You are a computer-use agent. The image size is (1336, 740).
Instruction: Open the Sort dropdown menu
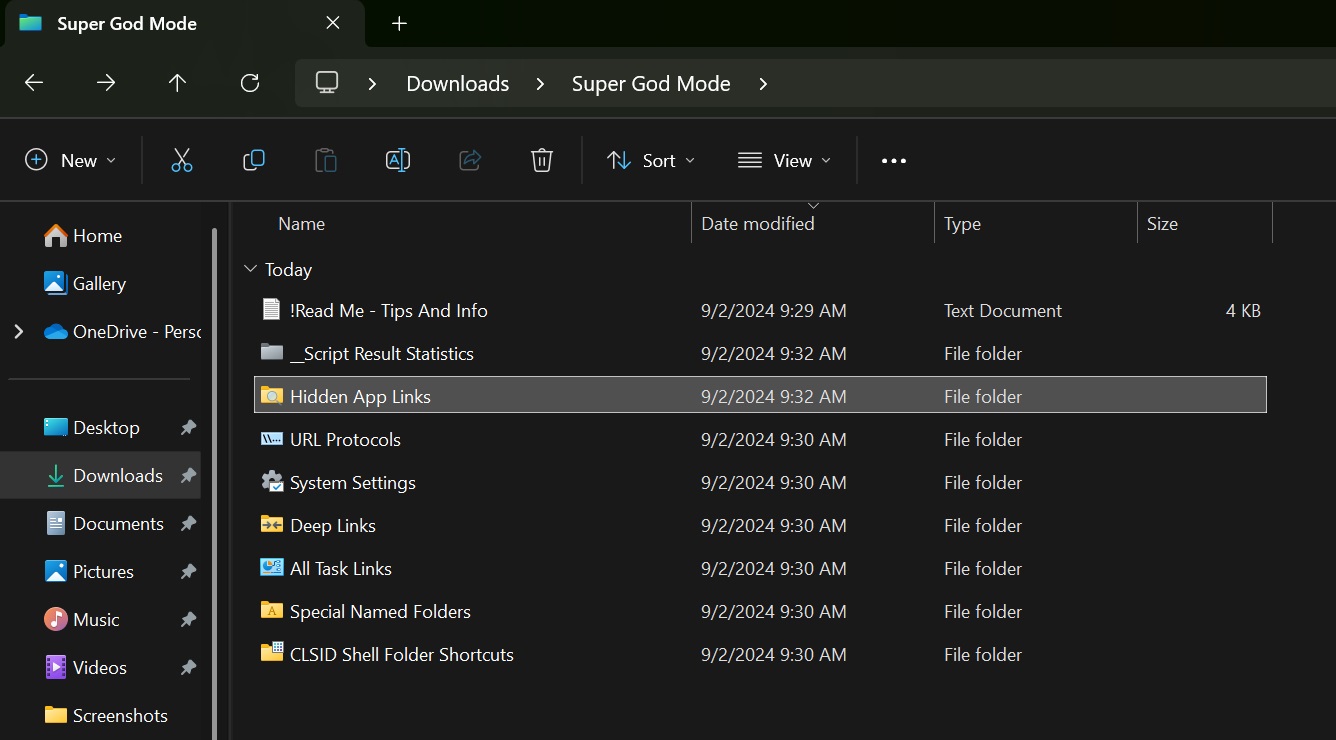(x=651, y=160)
